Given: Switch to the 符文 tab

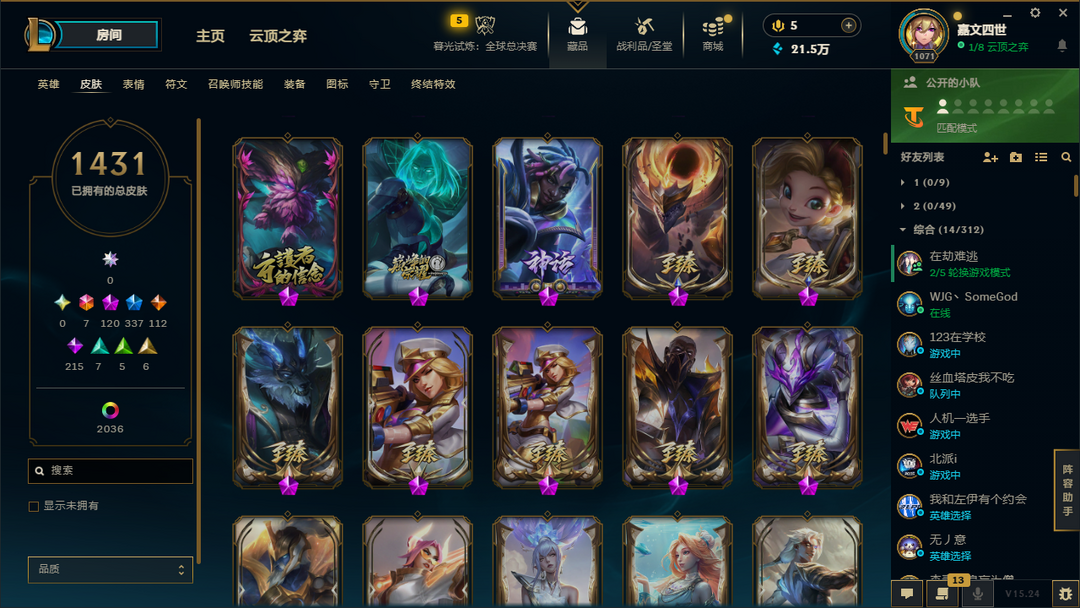Looking at the screenshot, I should [x=176, y=84].
